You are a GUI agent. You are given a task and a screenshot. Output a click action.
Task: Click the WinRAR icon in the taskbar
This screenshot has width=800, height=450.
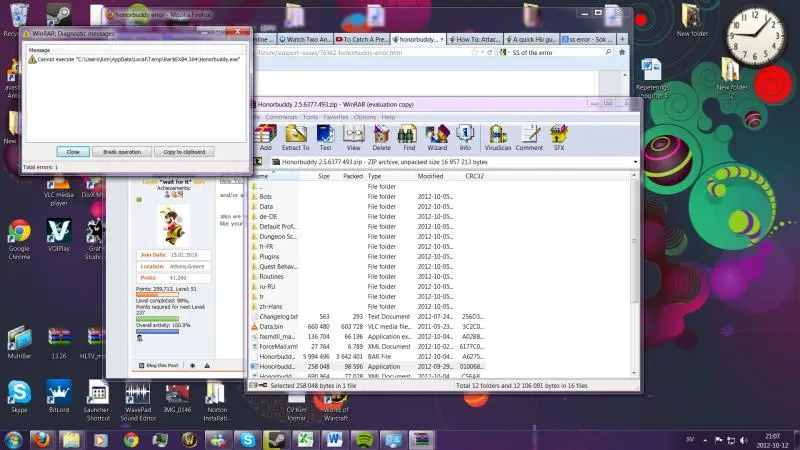421,440
